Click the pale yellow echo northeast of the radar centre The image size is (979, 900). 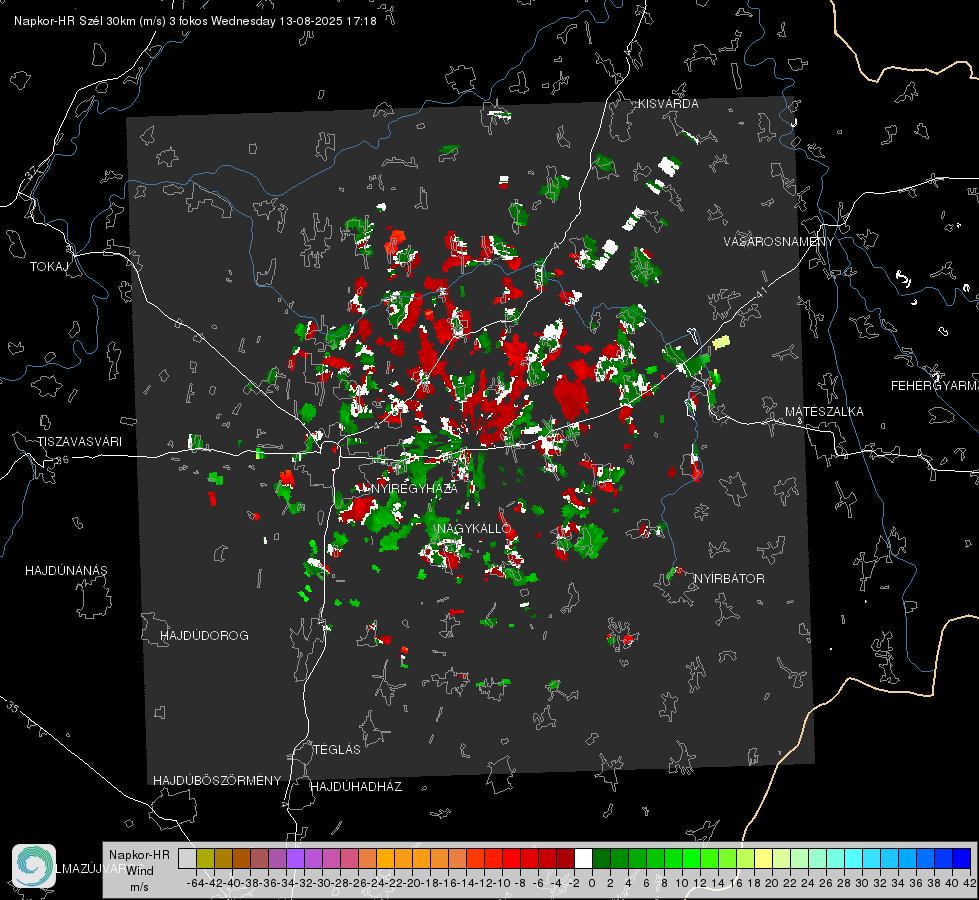tap(721, 342)
